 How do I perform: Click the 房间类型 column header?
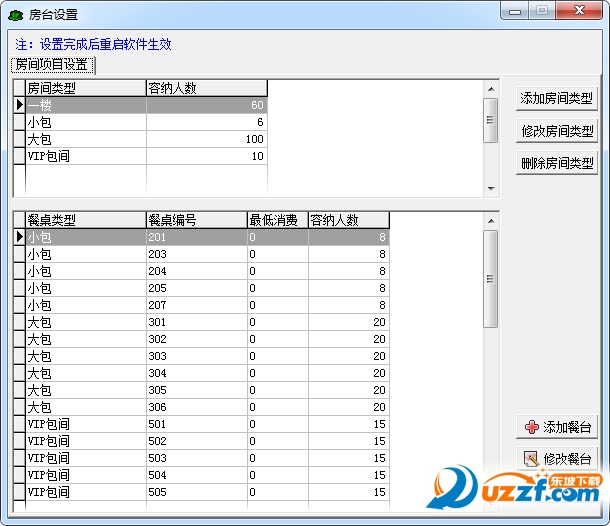(86, 88)
